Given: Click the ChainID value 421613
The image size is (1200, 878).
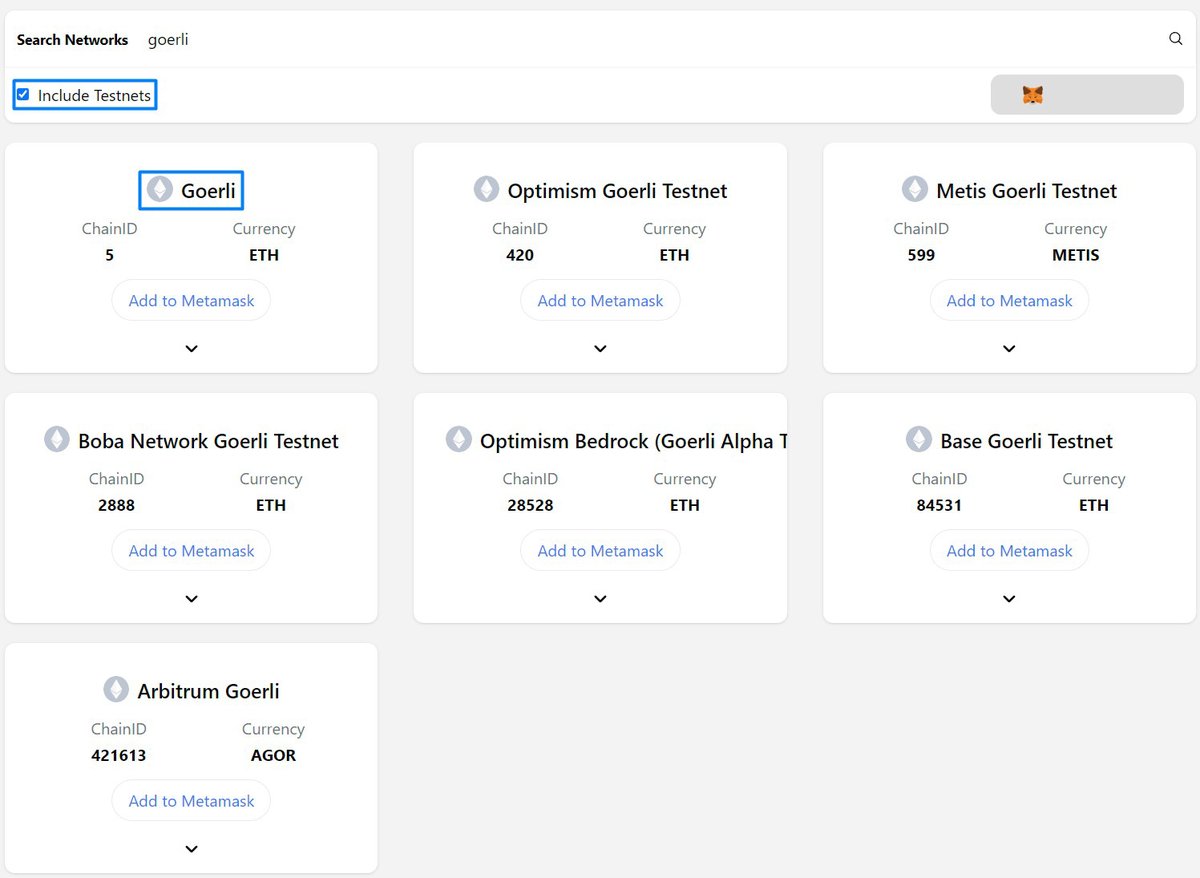Looking at the screenshot, I should pyautogui.click(x=118, y=755).
